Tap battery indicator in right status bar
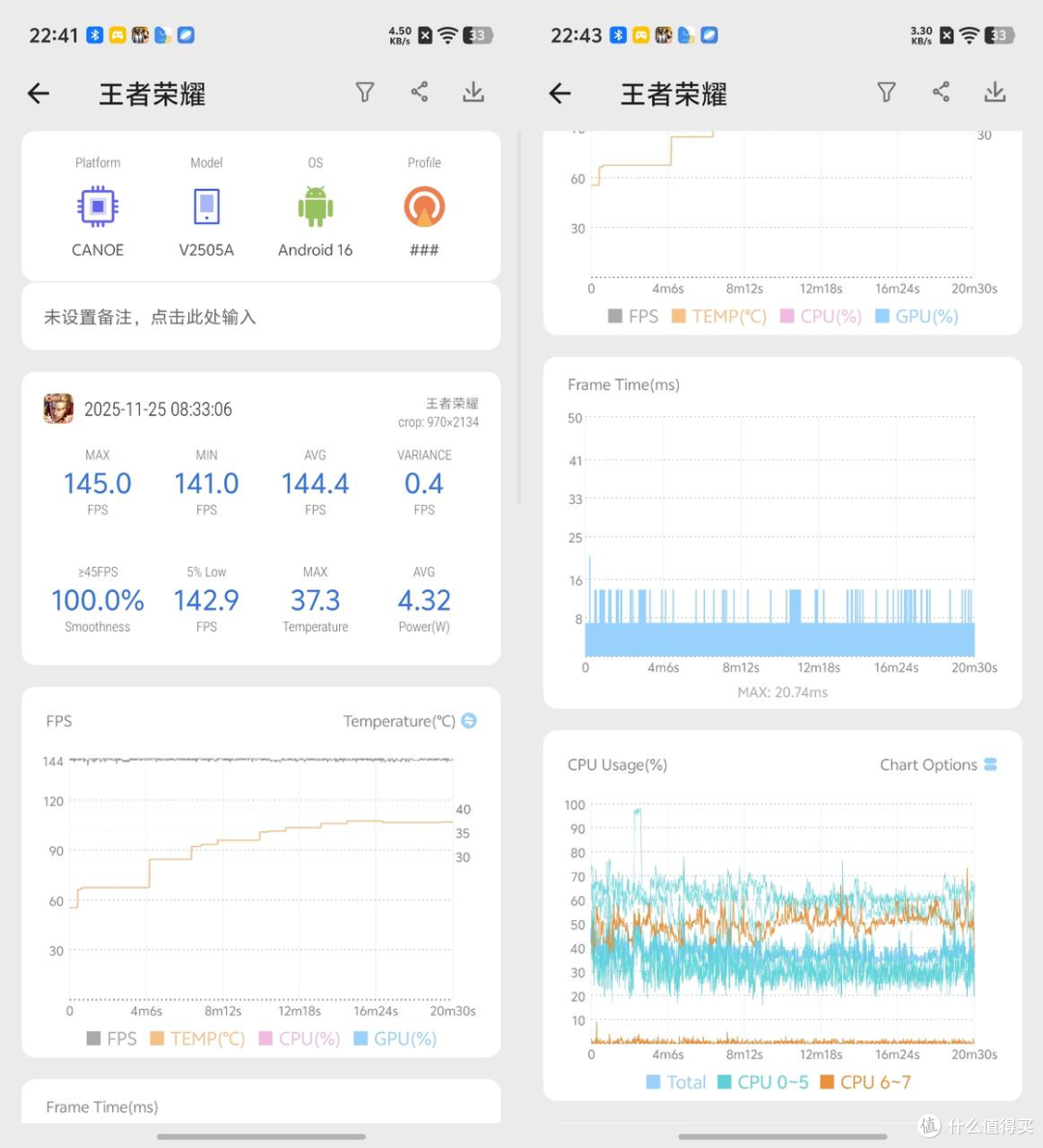The image size is (1043, 1148). [999, 35]
